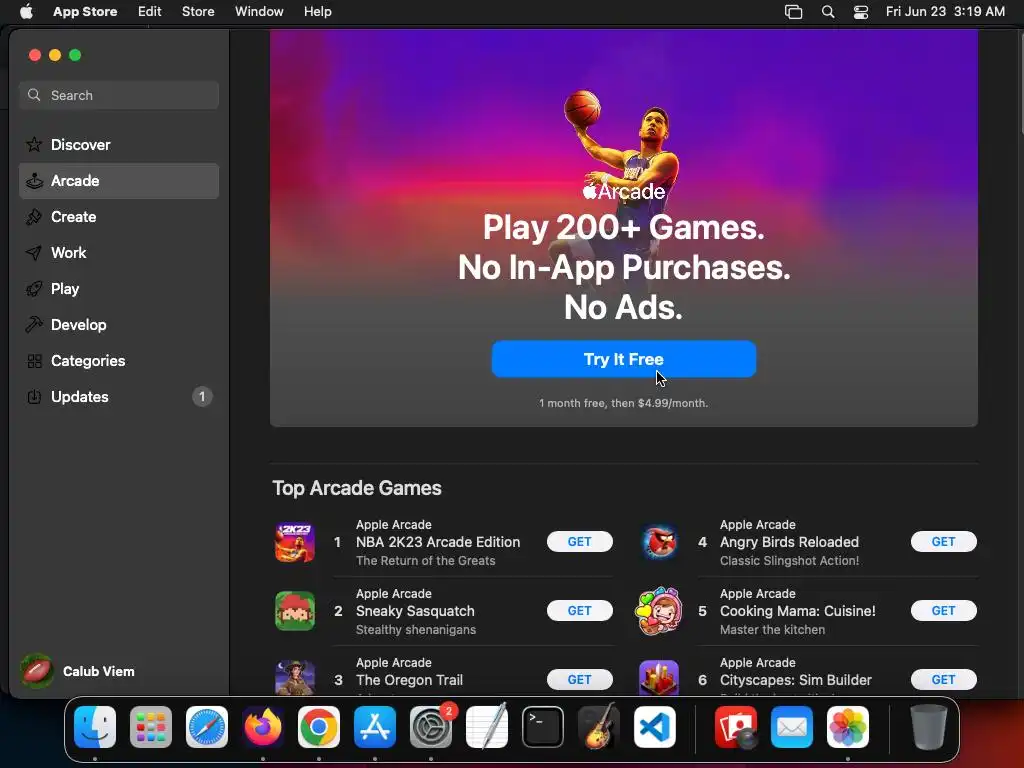Open the Work section in sidebar

(x=119, y=253)
